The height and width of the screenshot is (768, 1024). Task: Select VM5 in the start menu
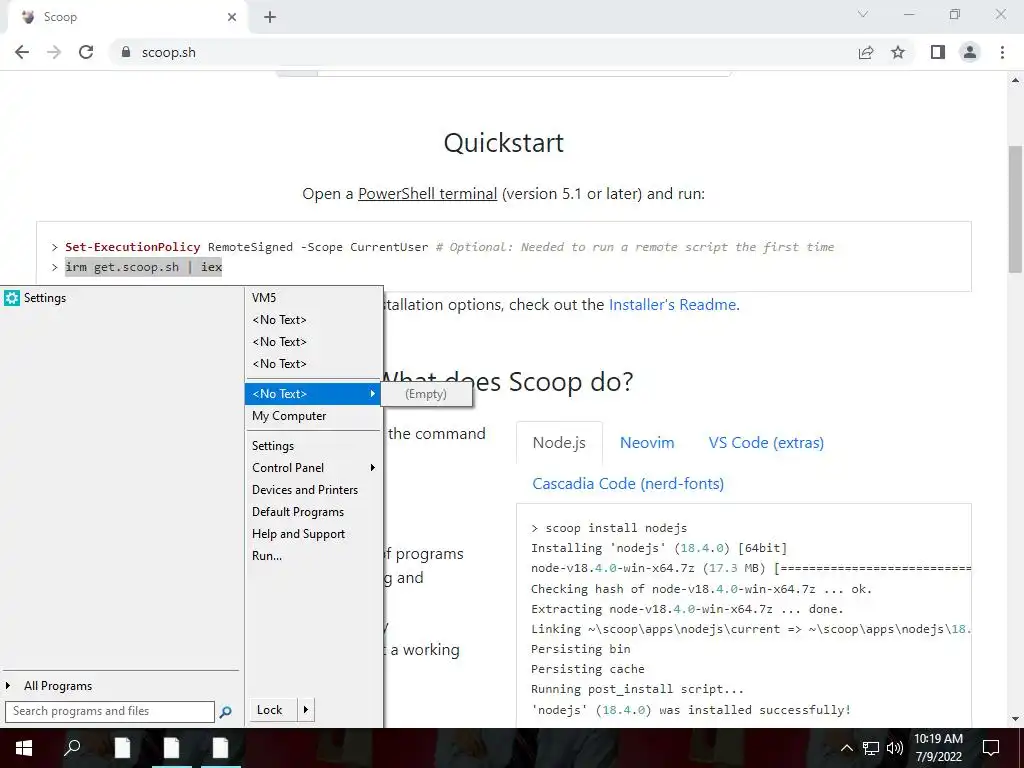(x=312, y=298)
